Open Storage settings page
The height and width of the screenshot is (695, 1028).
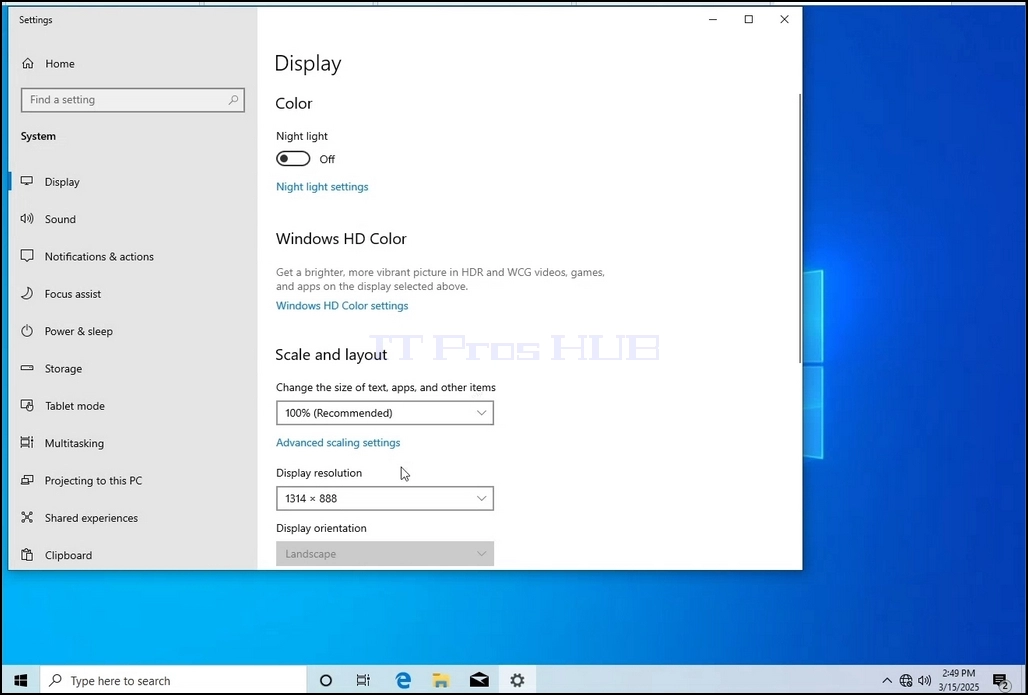(133, 368)
